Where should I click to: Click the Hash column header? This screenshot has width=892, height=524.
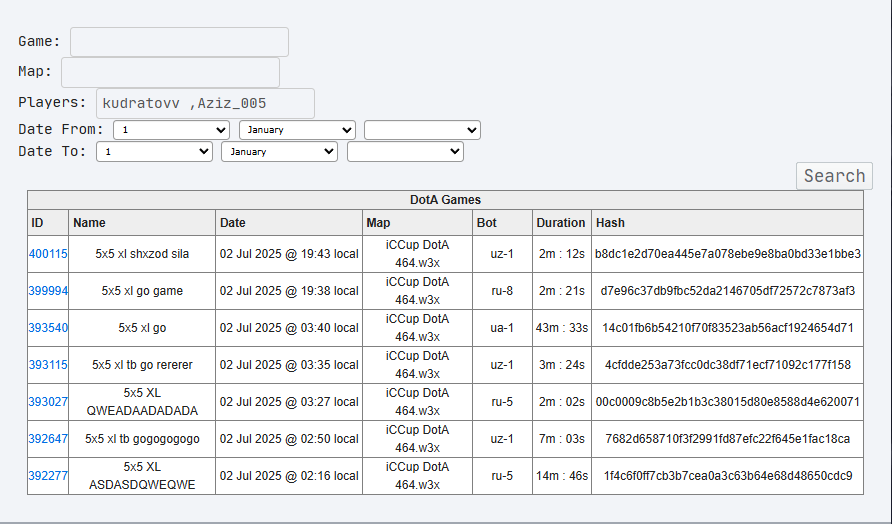pos(728,223)
